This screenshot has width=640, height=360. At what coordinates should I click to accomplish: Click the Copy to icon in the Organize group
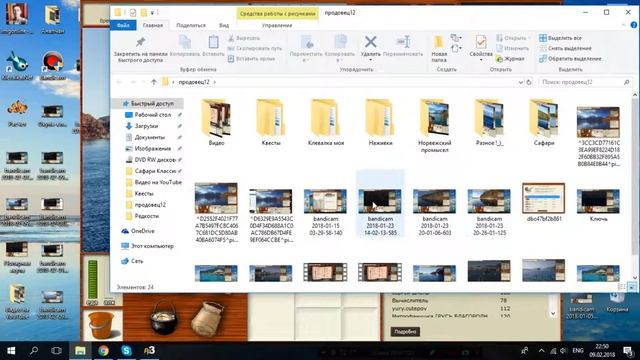(340, 42)
